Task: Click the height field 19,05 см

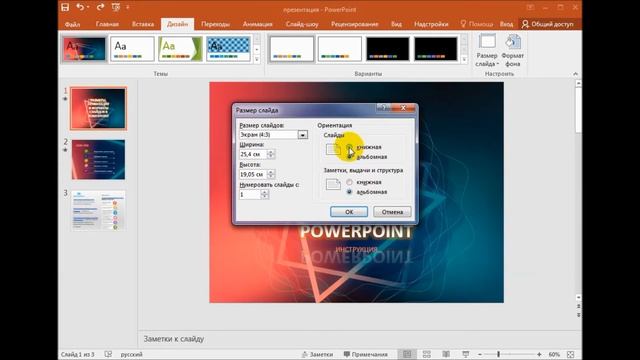Action: (x=253, y=174)
